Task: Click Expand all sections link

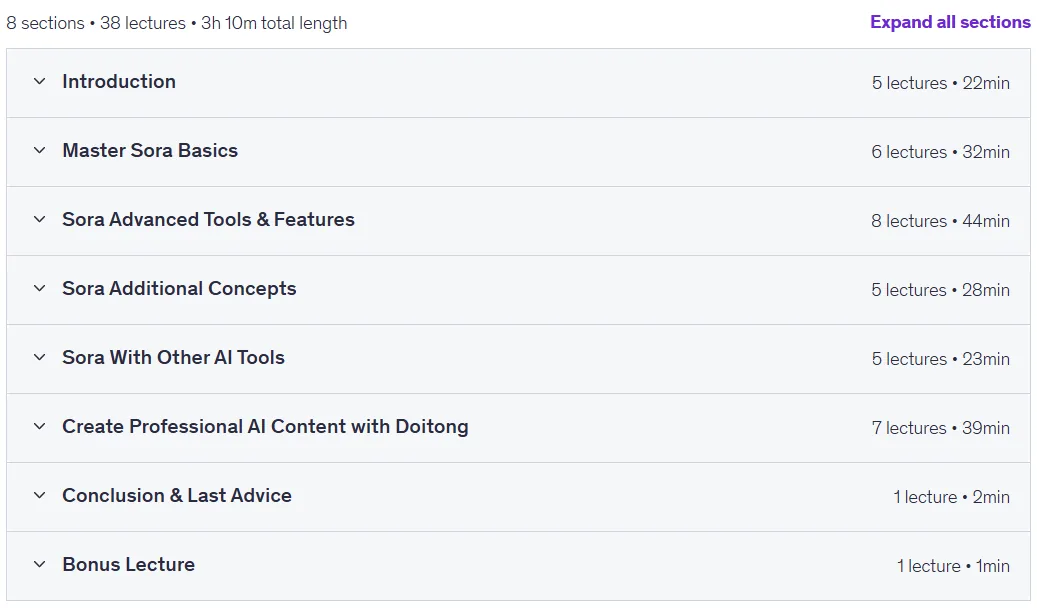Action: [x=950, y=22]
